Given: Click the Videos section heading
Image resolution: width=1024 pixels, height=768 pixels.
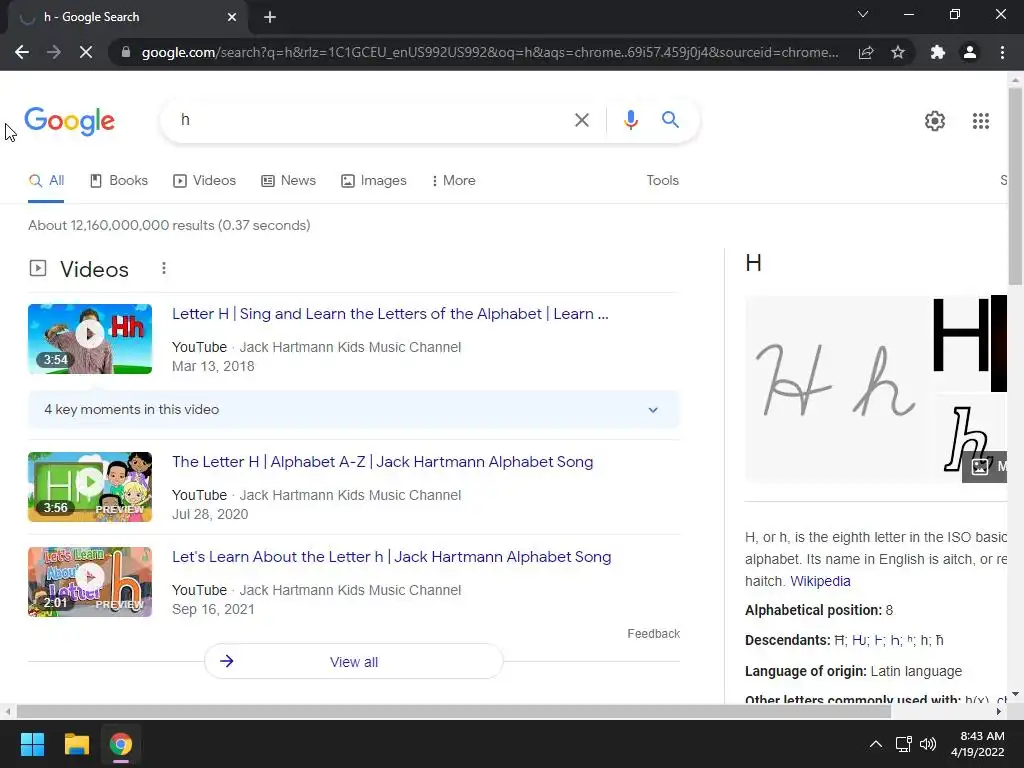Looking at the screenshot, I should 94,270.
